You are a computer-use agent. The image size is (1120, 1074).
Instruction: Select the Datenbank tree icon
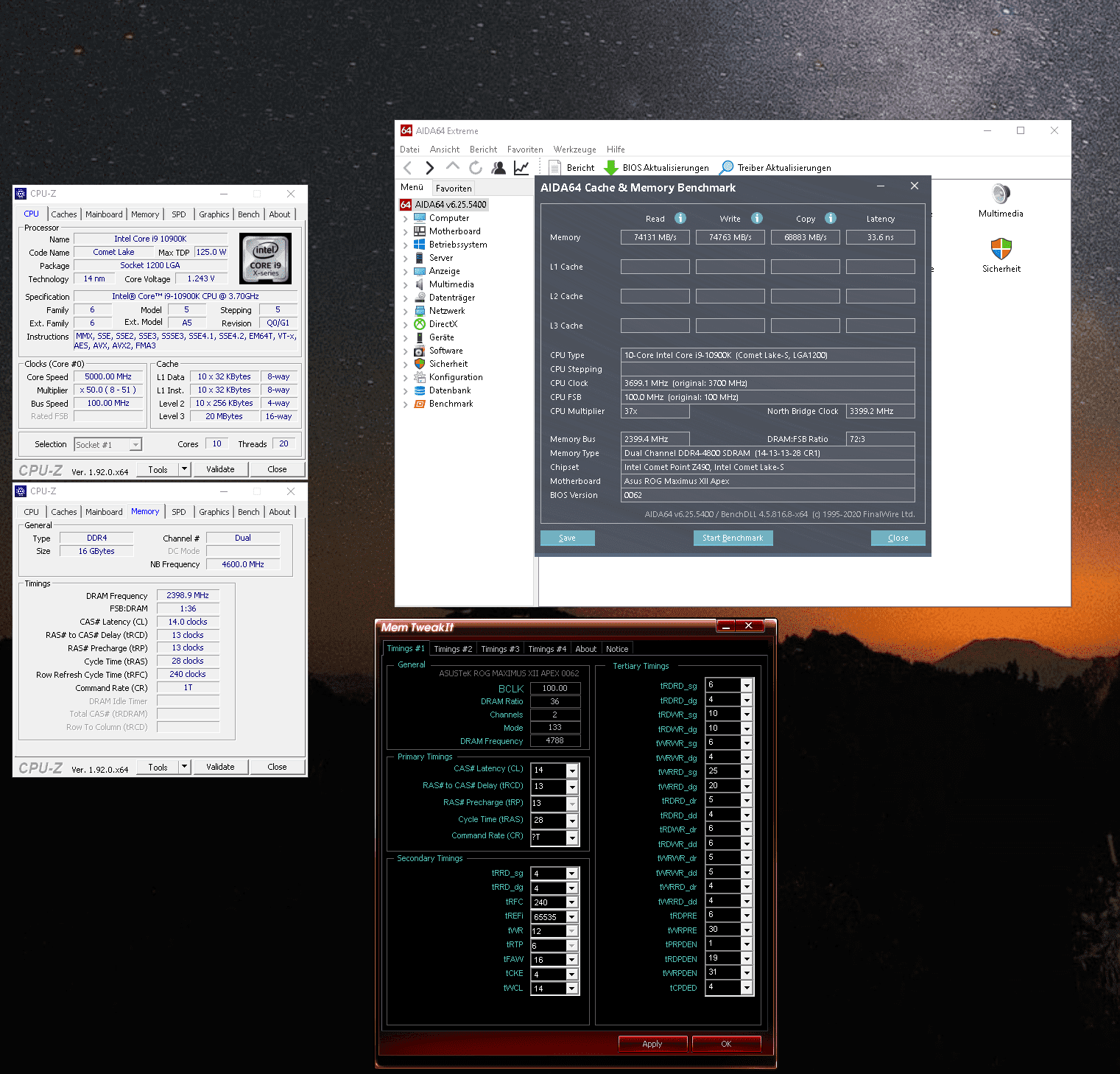point(420,390)
